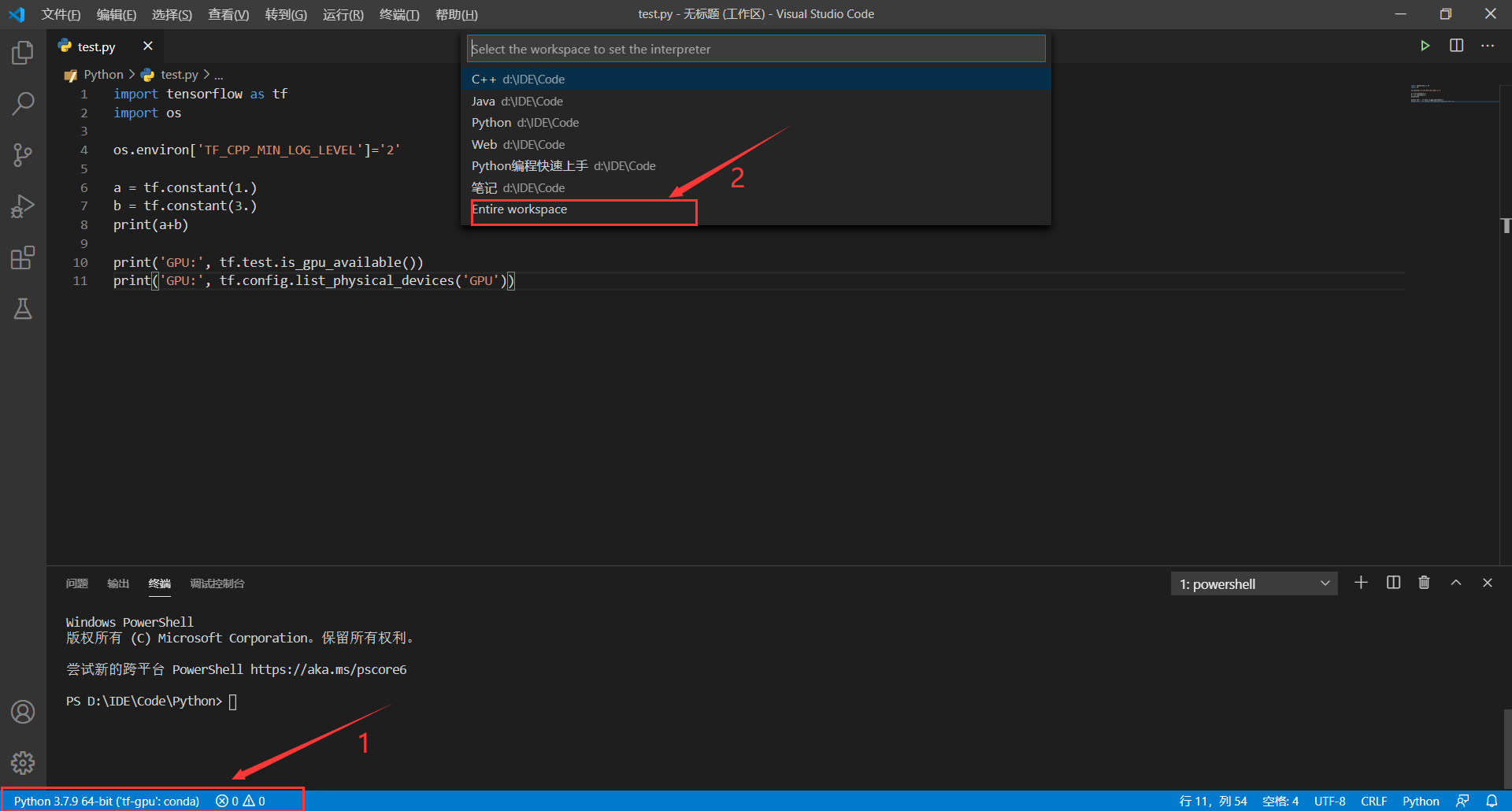Image resolution: width=1512 pixels, height=811 pixels.
Task: Click the VS Code logo in title bar
Action: (17, 14)
